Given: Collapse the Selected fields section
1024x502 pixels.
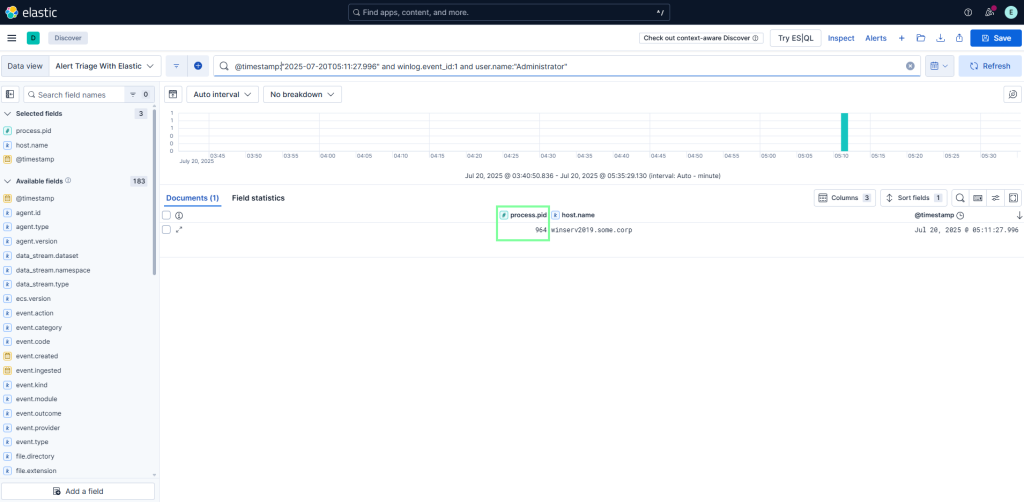Looking at the screenshot, I should tap(9, 114).
